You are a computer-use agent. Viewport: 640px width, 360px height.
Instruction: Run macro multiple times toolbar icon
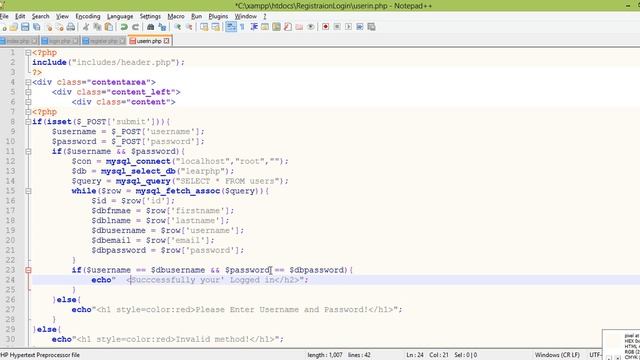coord(360,27)
